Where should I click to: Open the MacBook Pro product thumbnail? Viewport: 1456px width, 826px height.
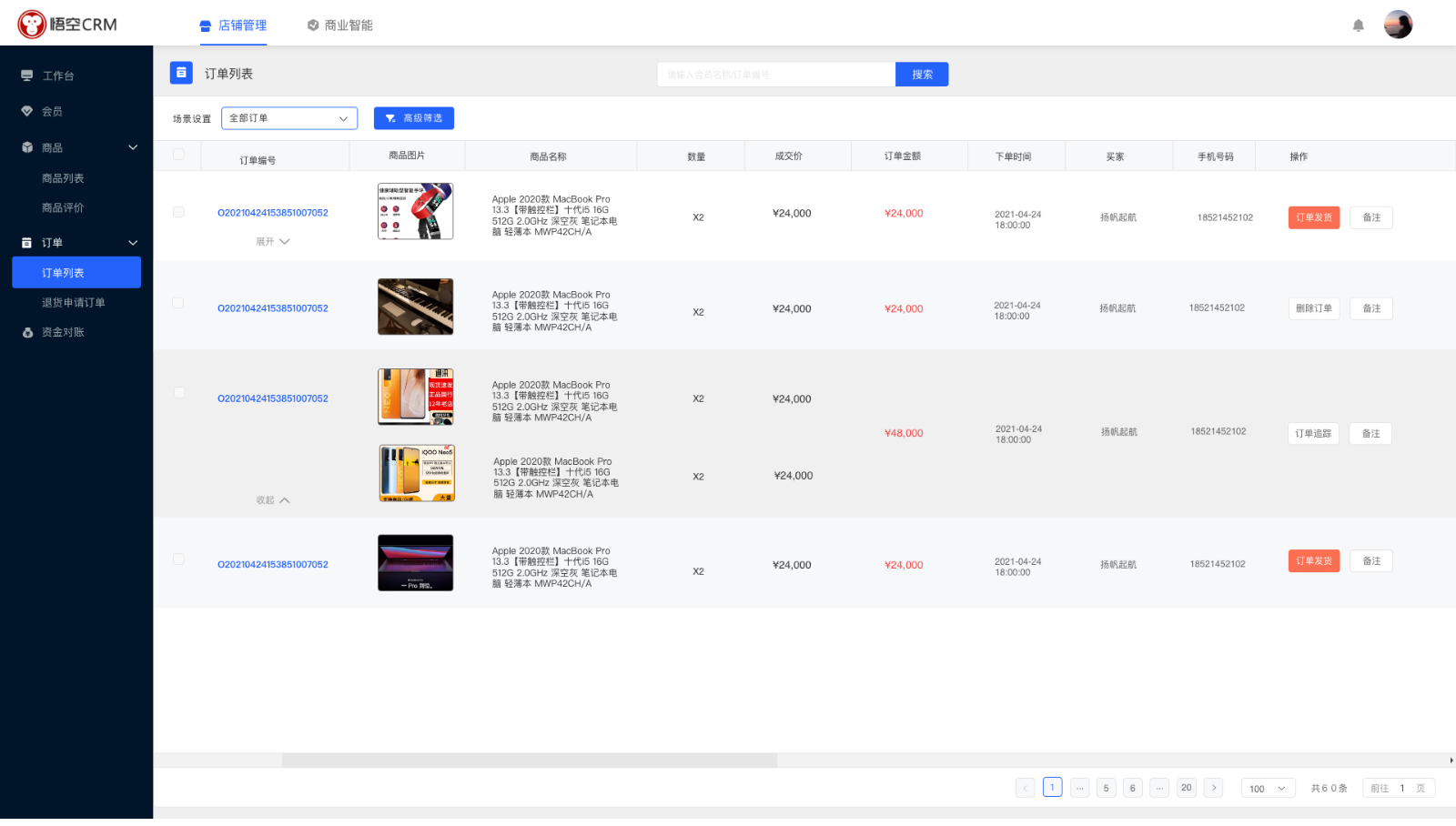[x=416, y=563]
